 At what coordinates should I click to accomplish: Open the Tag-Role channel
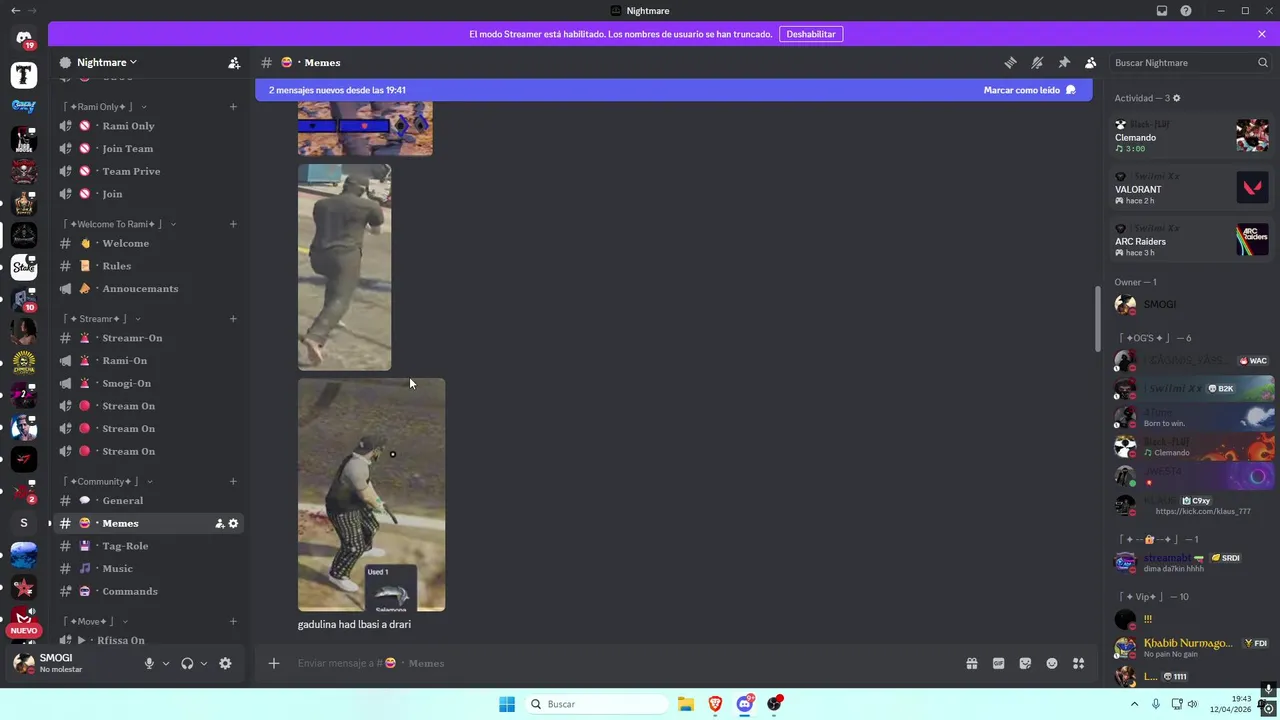point(148,546)
